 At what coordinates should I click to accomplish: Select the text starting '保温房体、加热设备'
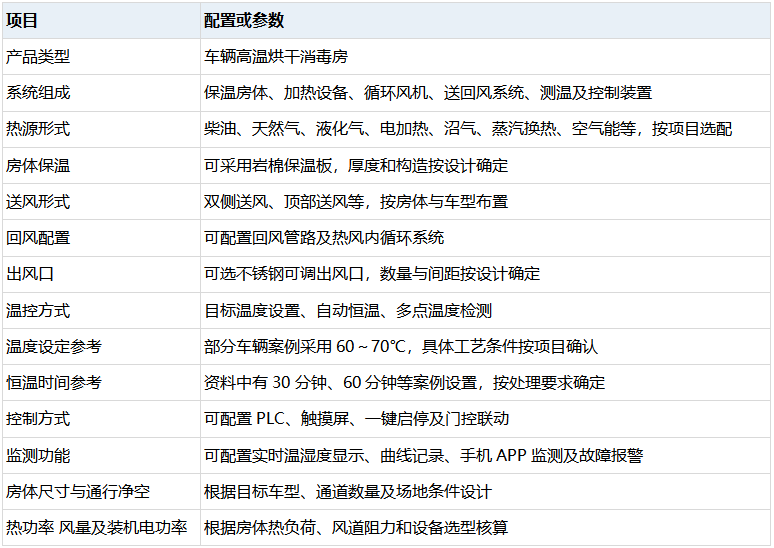428,93
